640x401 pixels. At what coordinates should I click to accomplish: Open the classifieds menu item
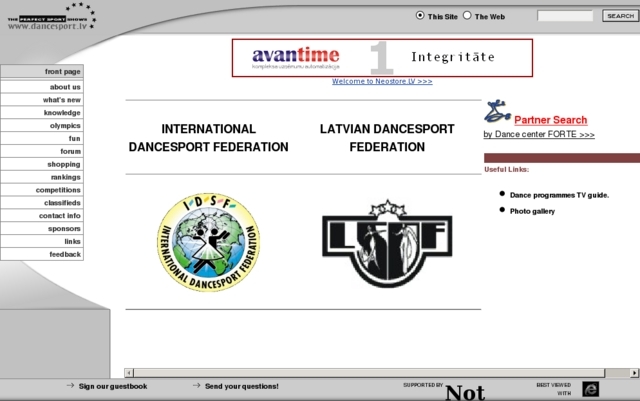(x=42, y=203)
